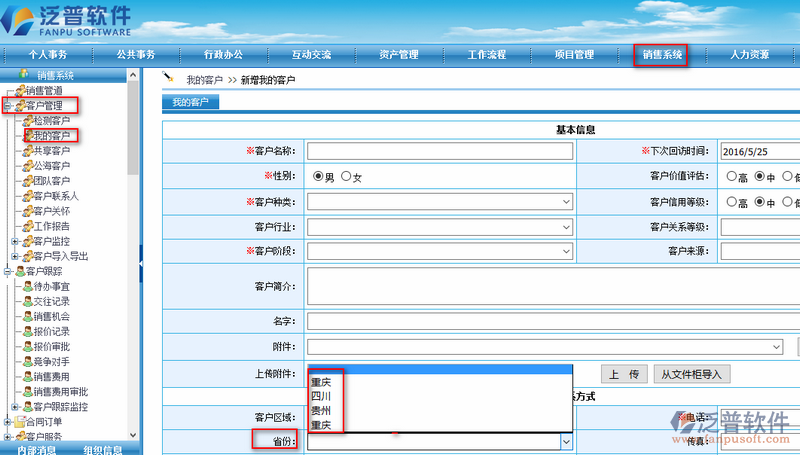Switch to the 我的客户 tab
The image size is (800, 455).
pyautogui.click(x=190, y=102)
